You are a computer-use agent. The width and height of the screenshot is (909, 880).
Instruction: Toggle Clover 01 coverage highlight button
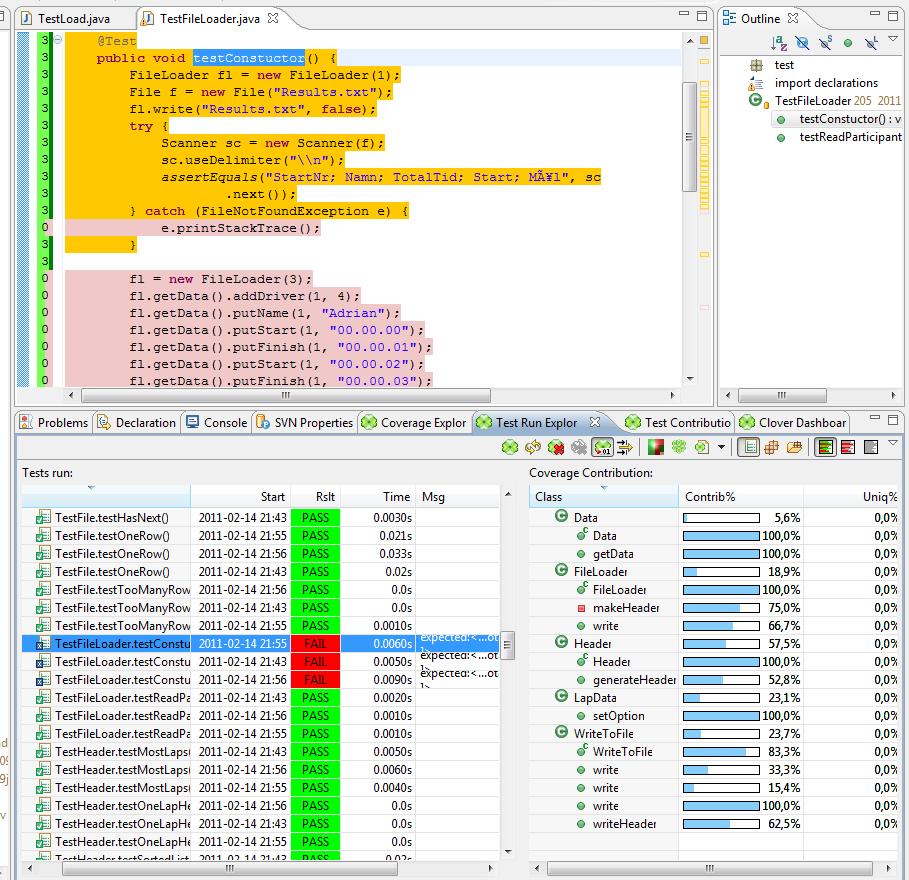tap(602, 447)
